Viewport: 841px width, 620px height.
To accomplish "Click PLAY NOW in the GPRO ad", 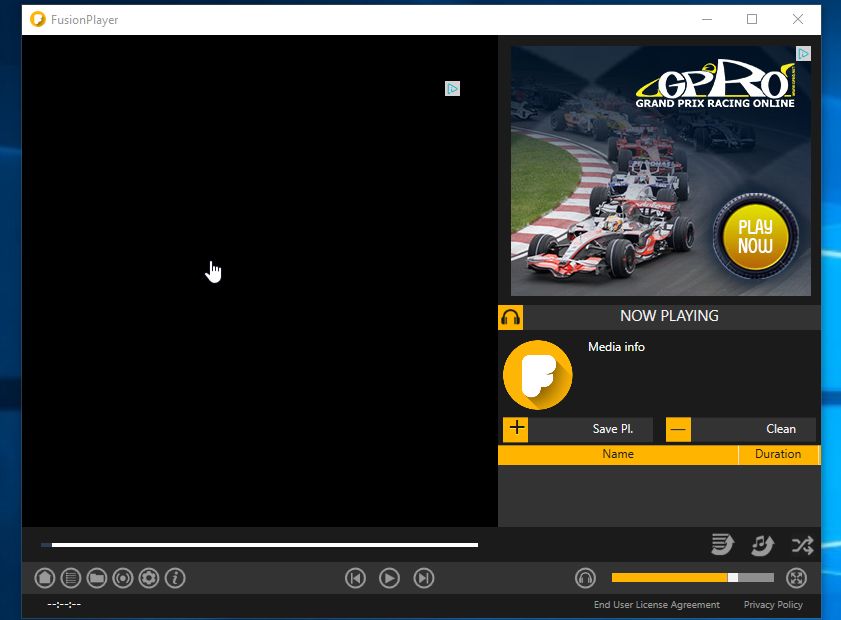I will tap(755, 236).
